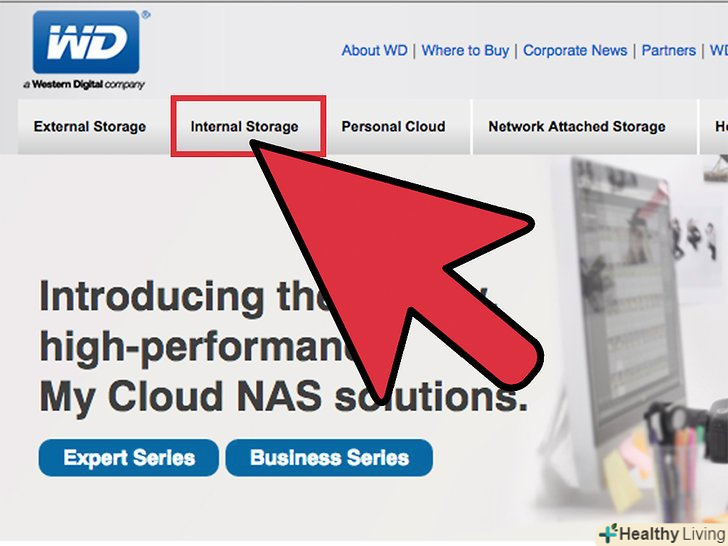The image size is (728, 546).
Task: Click the Healthy Living watermark text
Action: 671,534
